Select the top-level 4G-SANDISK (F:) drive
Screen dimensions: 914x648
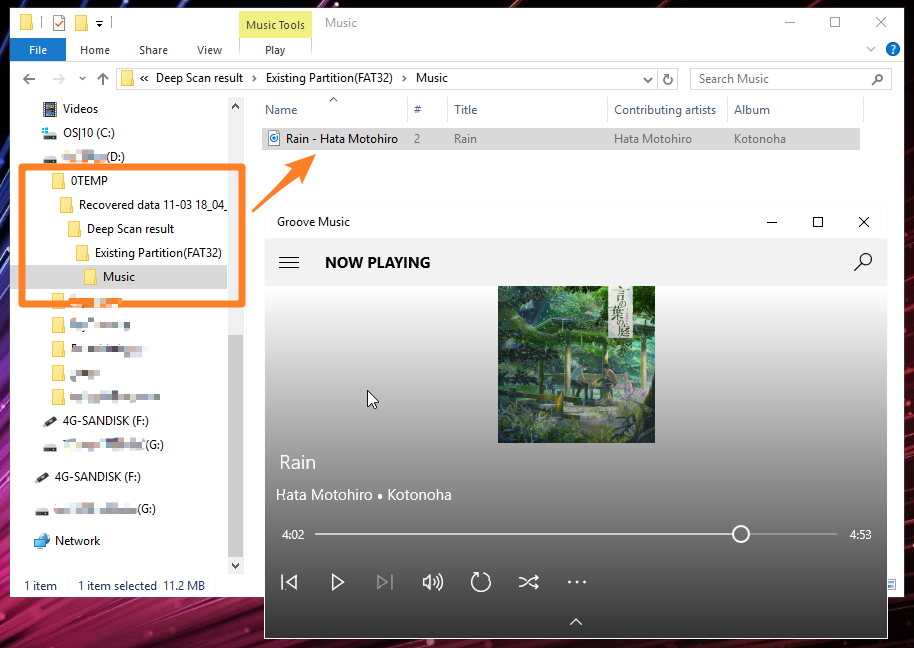click(97, 477)
